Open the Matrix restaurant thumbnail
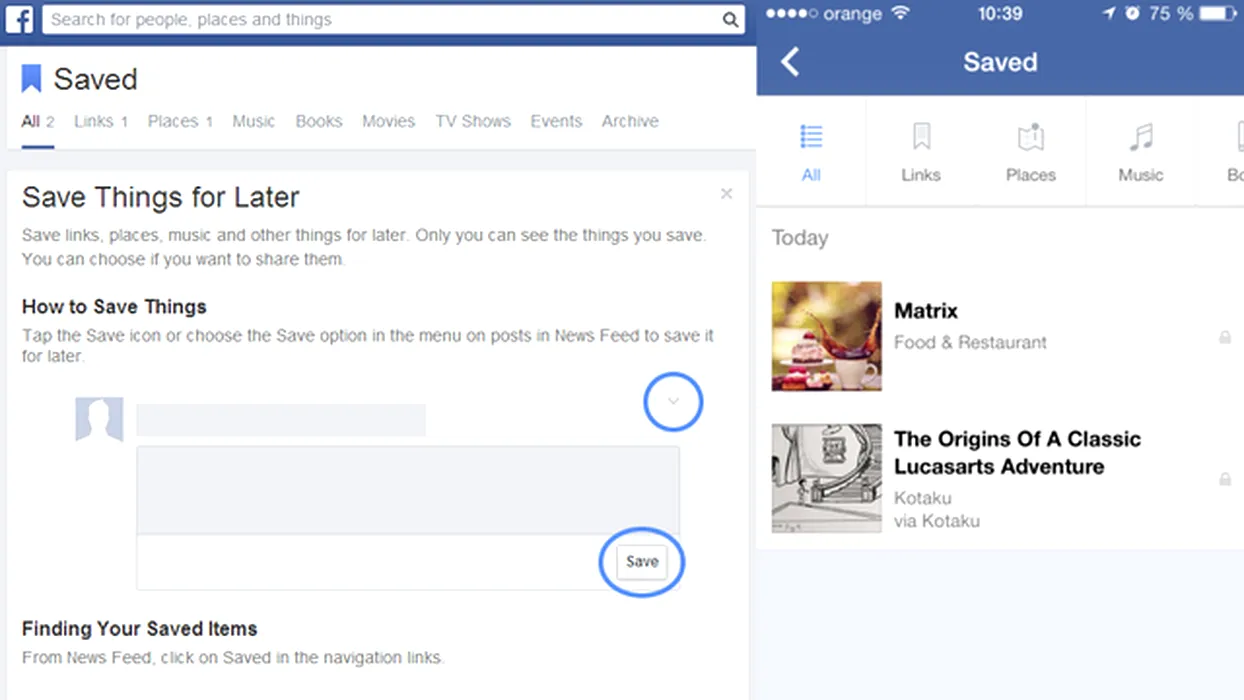Screen dimensions: 1244x700 (x=827, y=336)
